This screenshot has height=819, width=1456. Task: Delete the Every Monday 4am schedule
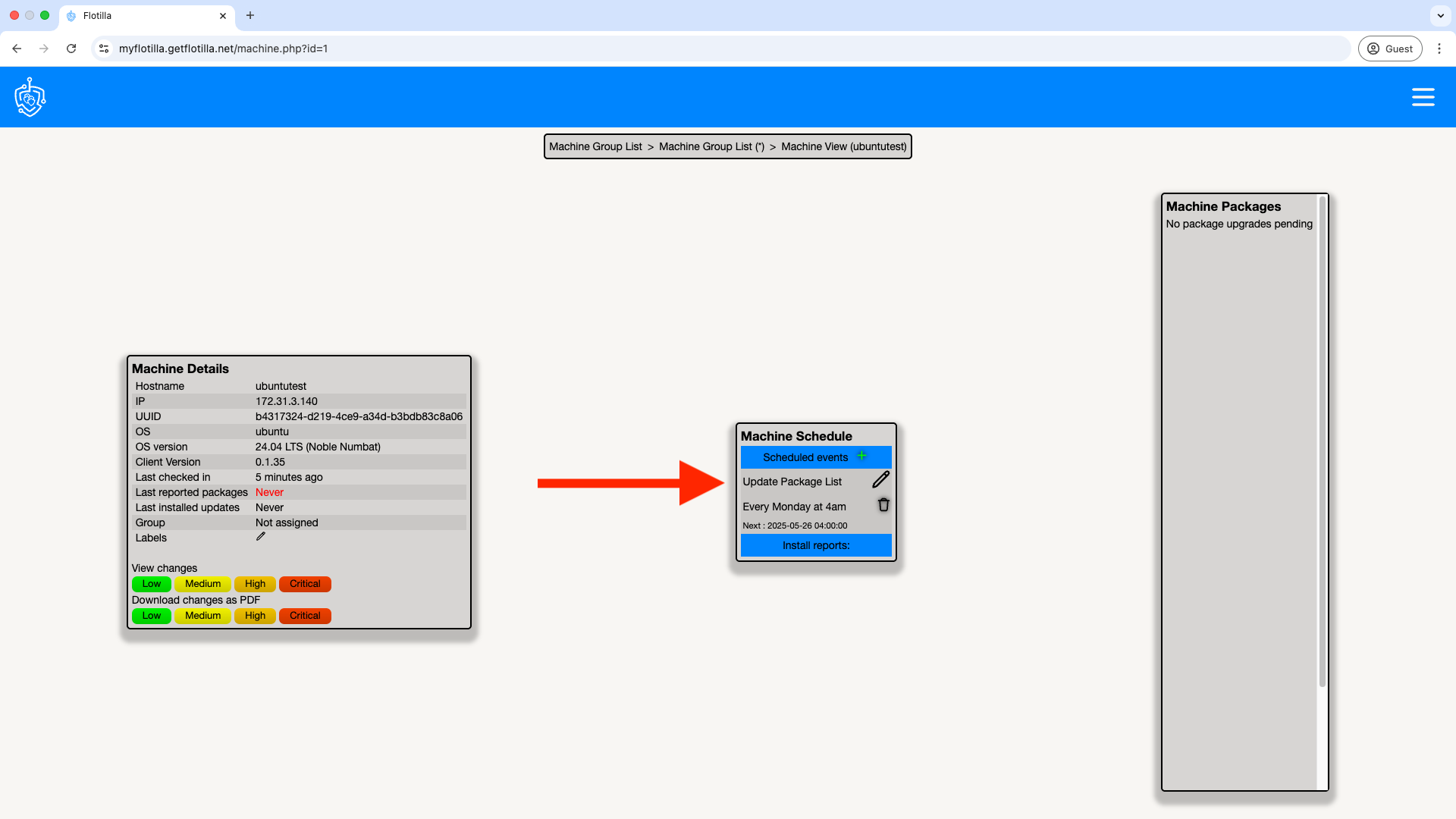883,505
